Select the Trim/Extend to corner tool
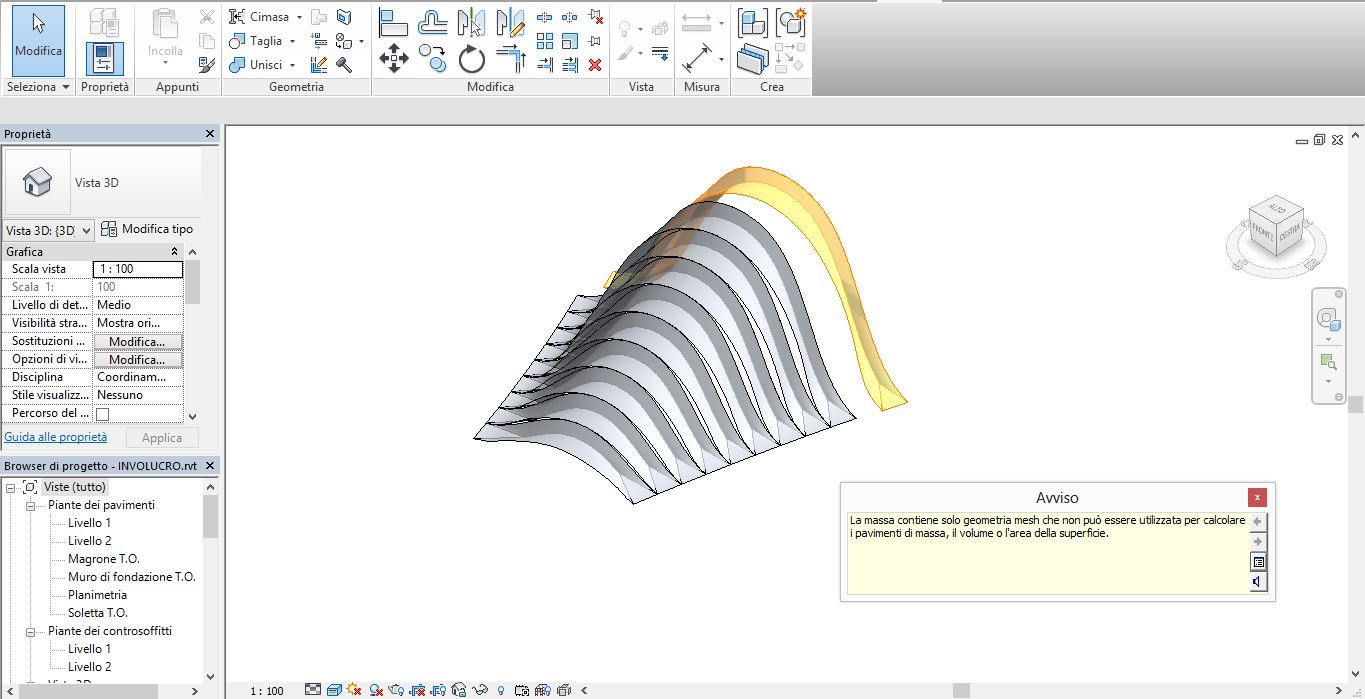Viewport: 1365px width, 699px height. pos(510,59)
